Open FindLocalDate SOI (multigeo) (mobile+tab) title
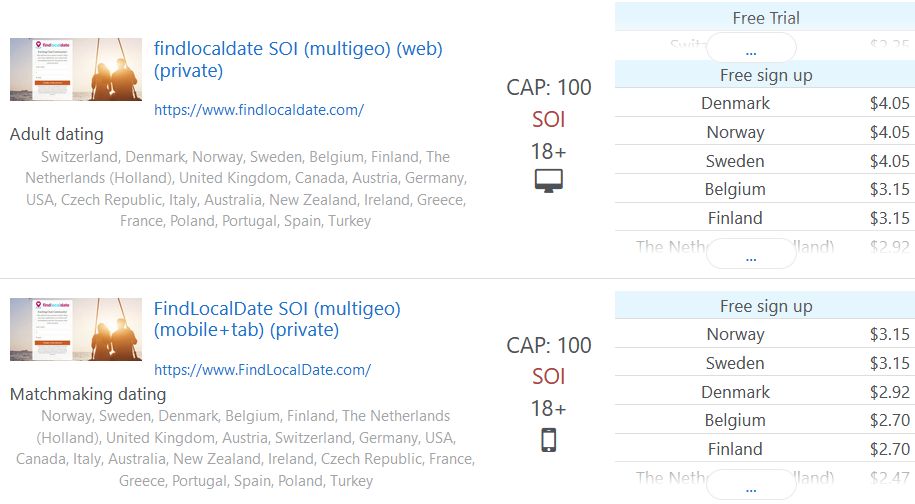Viewport: 915px width, 504px height. [x=277, y=318]
